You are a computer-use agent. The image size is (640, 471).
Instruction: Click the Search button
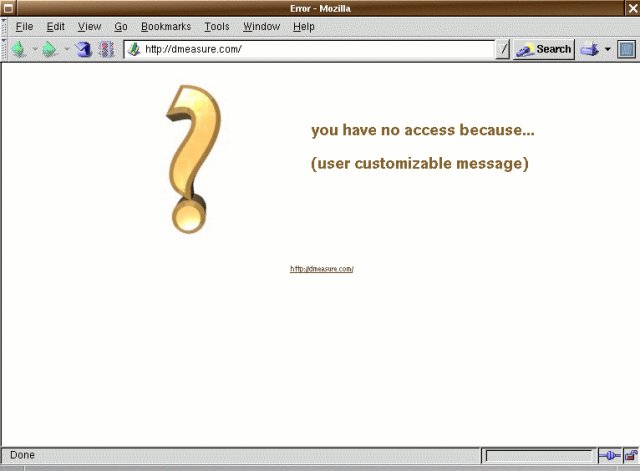(x=544, y=49)
